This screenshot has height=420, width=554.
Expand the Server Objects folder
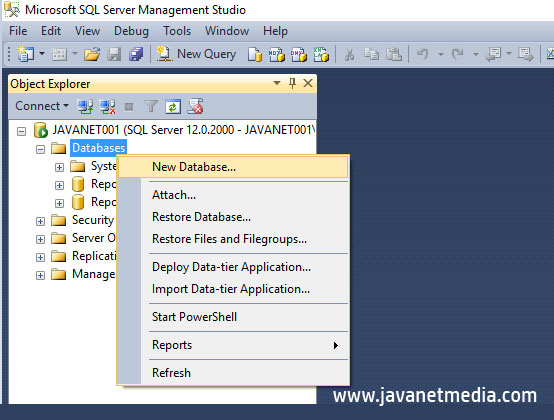coord(41,239)
